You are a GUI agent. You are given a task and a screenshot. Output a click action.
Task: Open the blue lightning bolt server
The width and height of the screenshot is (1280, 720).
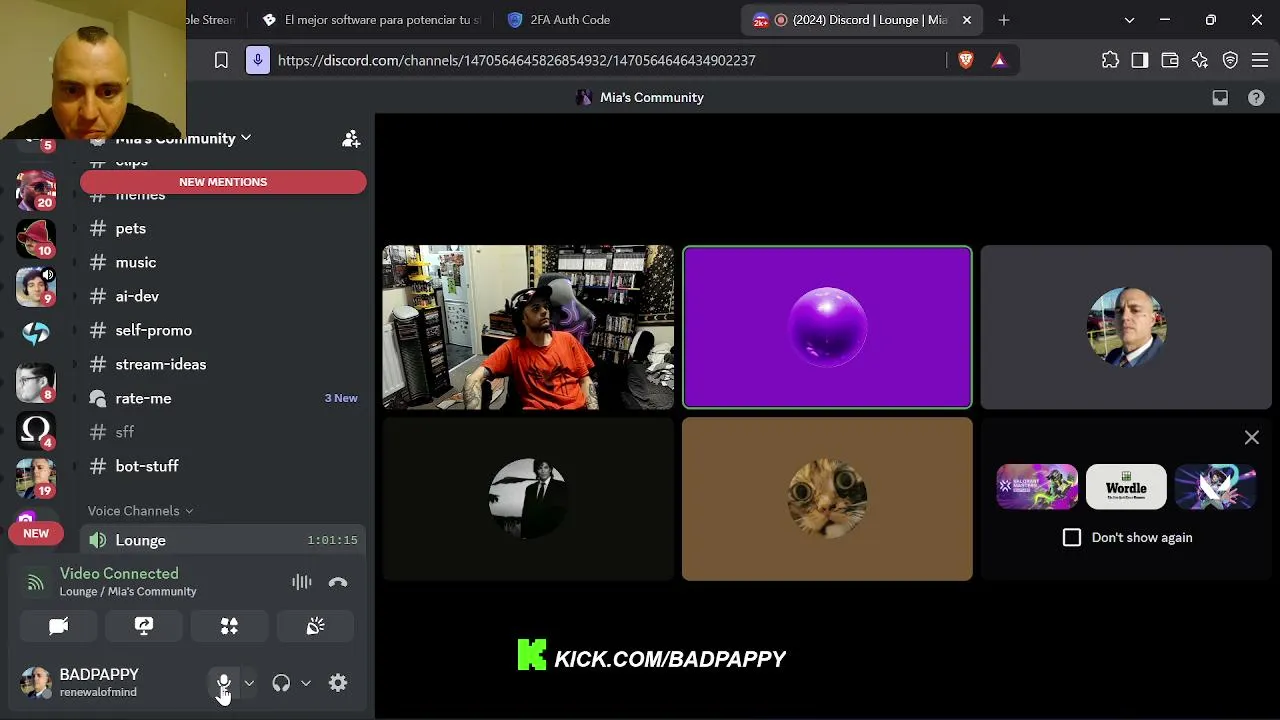[x=36, y=334]
